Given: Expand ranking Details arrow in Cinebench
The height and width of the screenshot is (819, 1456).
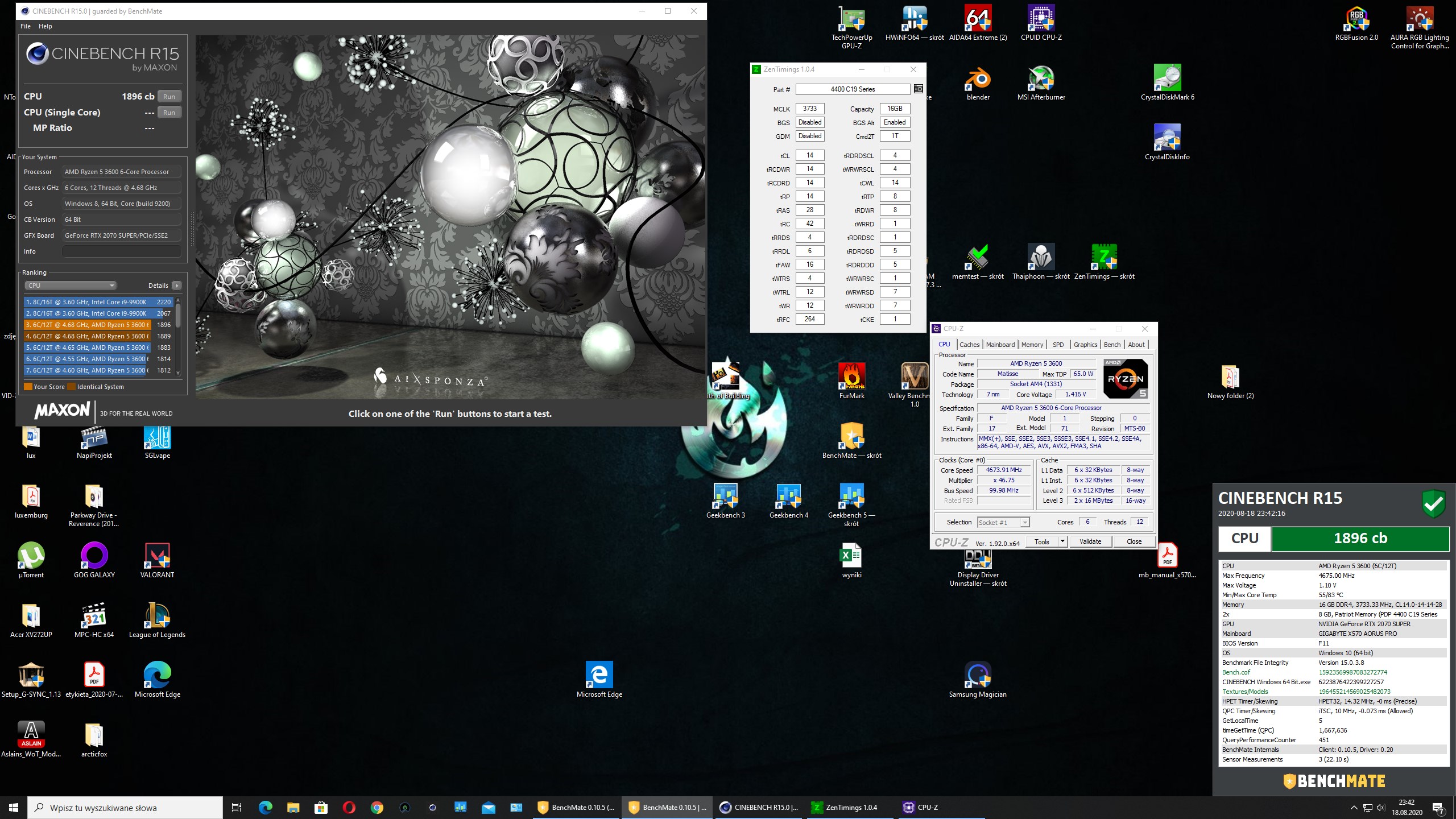Looking at the screenshot, I should click(x=177, y=286).
